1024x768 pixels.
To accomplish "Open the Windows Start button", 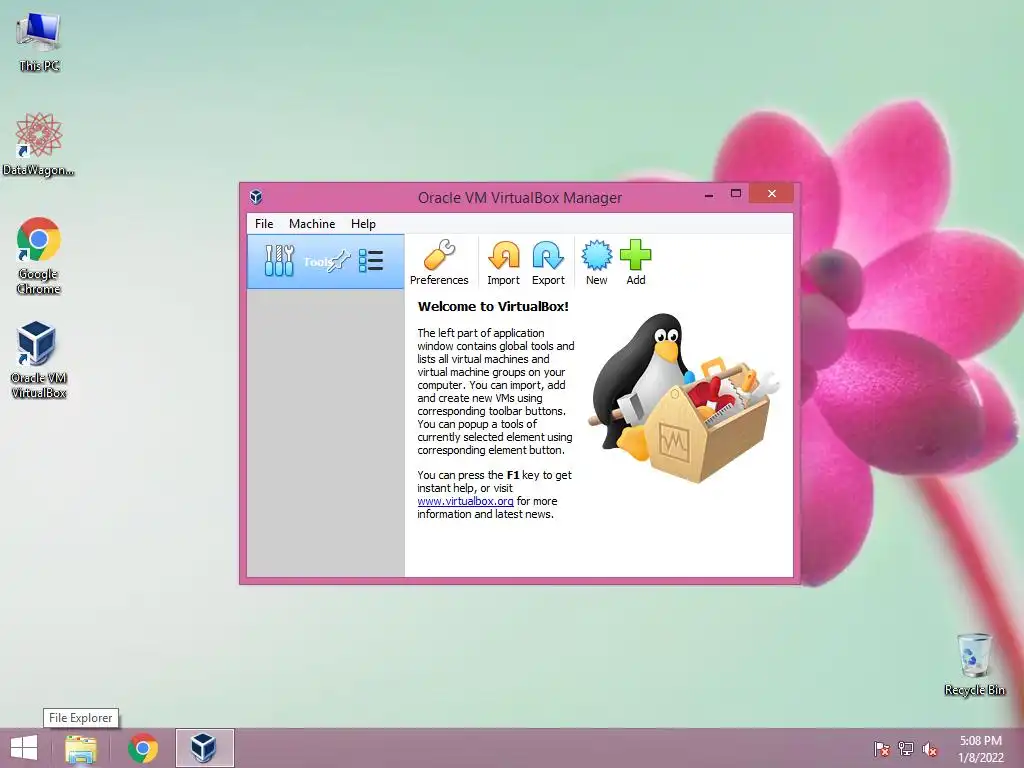I will pyautogui.click(x=24, y=748).
